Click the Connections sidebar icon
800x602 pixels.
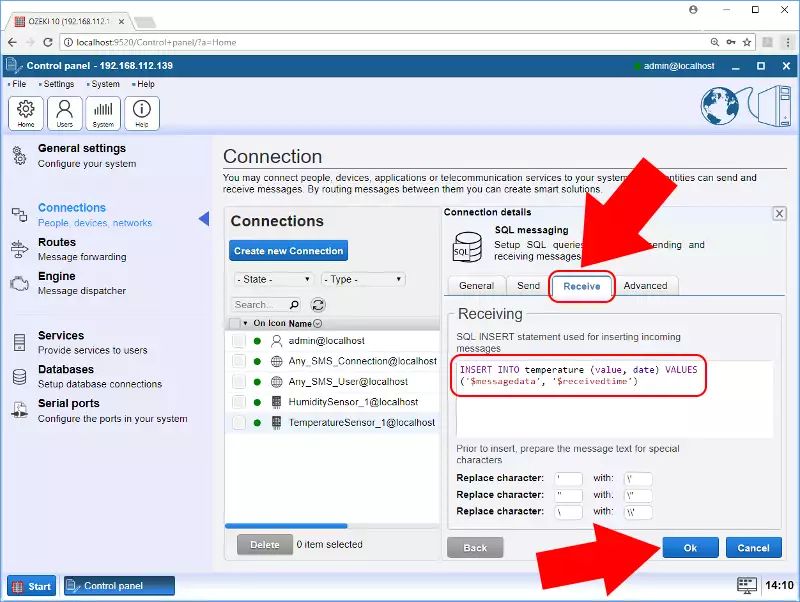click(19, 214)
